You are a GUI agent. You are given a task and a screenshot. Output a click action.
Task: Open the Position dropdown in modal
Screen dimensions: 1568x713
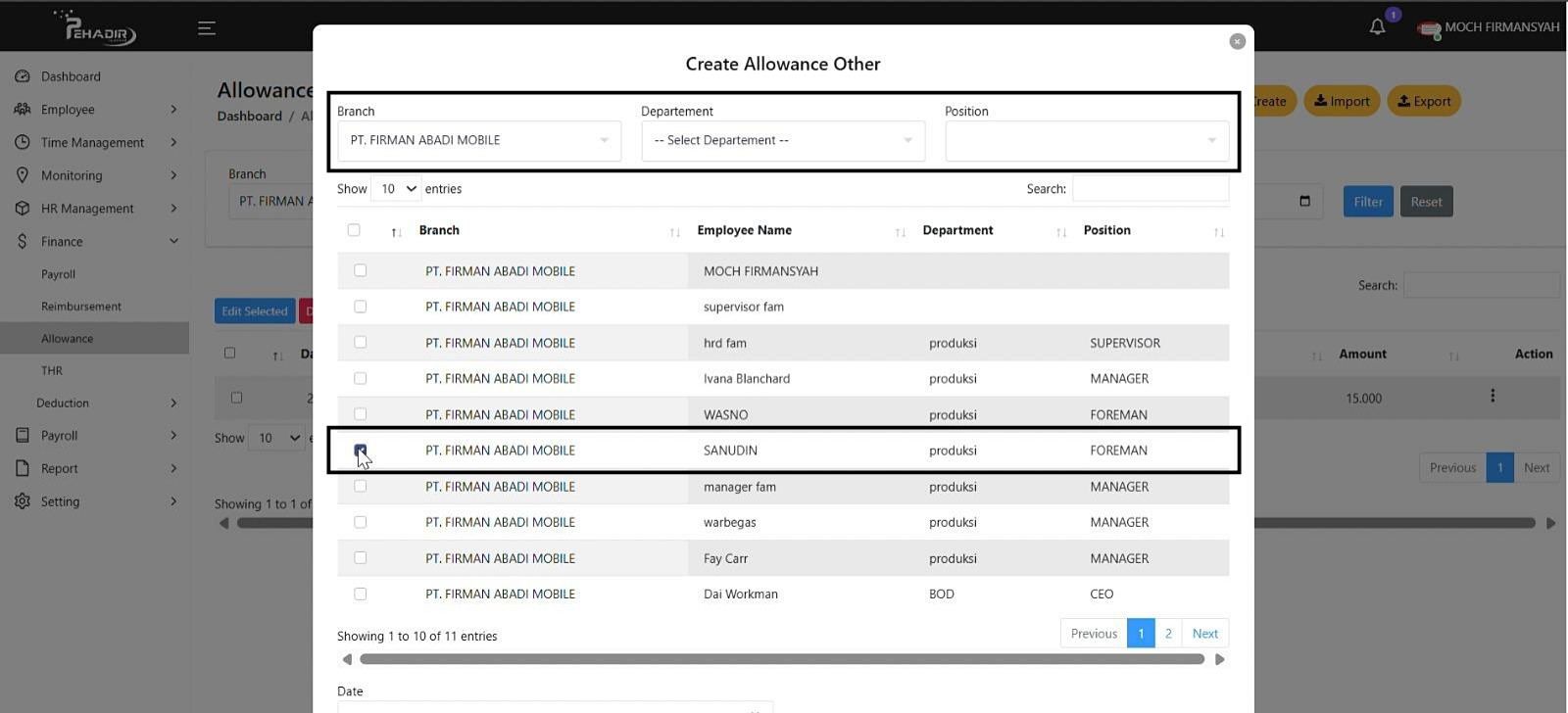[x=1086, y=141]
